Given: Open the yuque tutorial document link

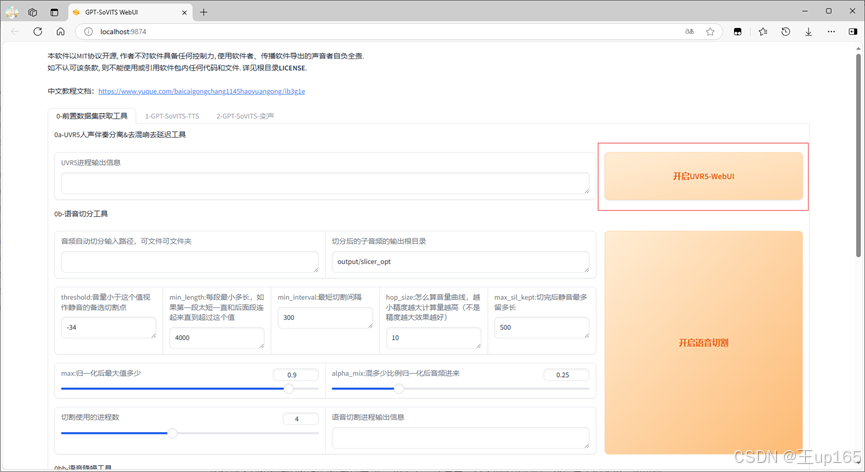Looking at the screenshot, I should click(x=202, y=92).
